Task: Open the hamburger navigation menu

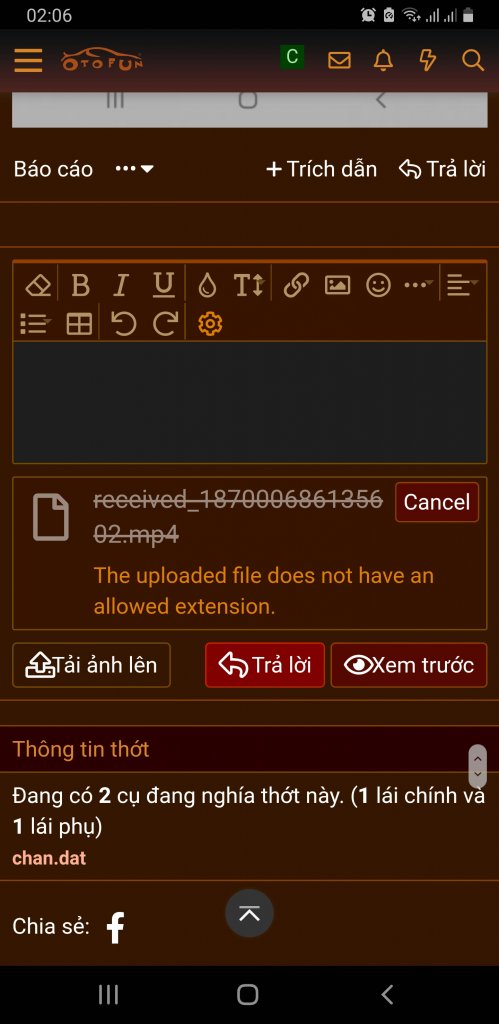Action: [28, 60]
